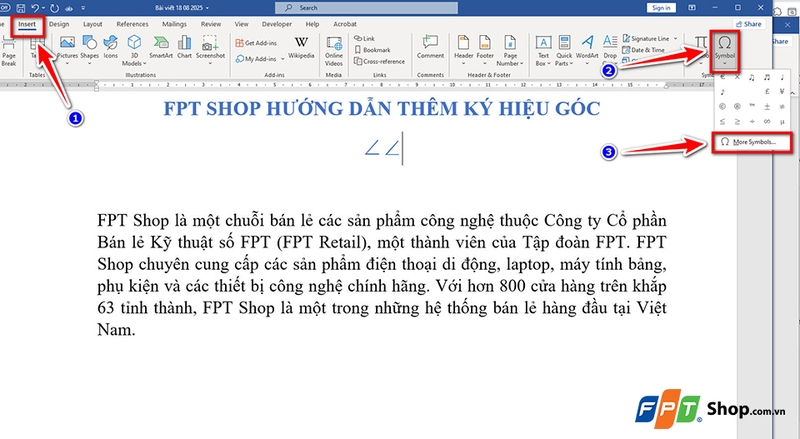The height and width of the screenshot is (439, 800).
Task: Insert Date & Time
Action: [643, 50]
